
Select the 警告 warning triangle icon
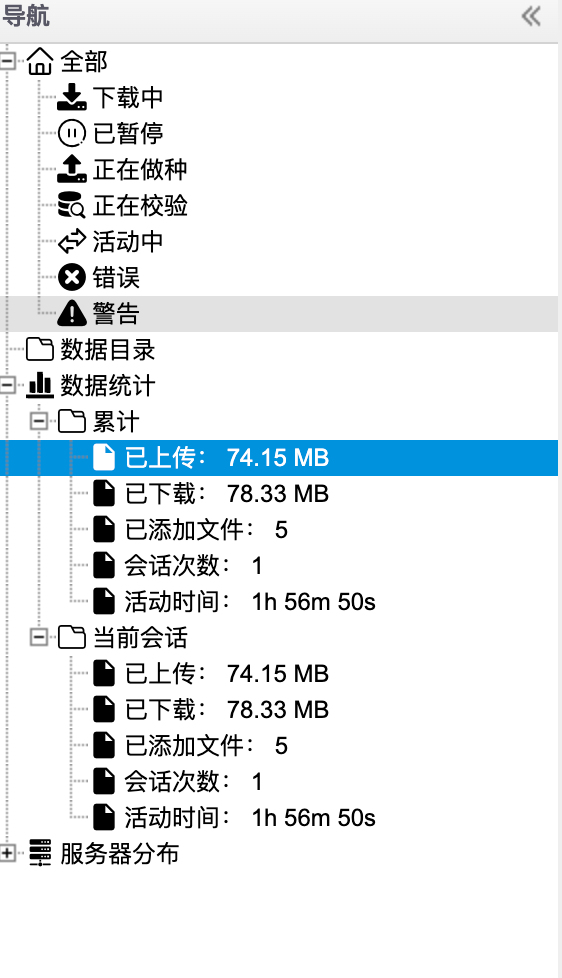(72, 313)
